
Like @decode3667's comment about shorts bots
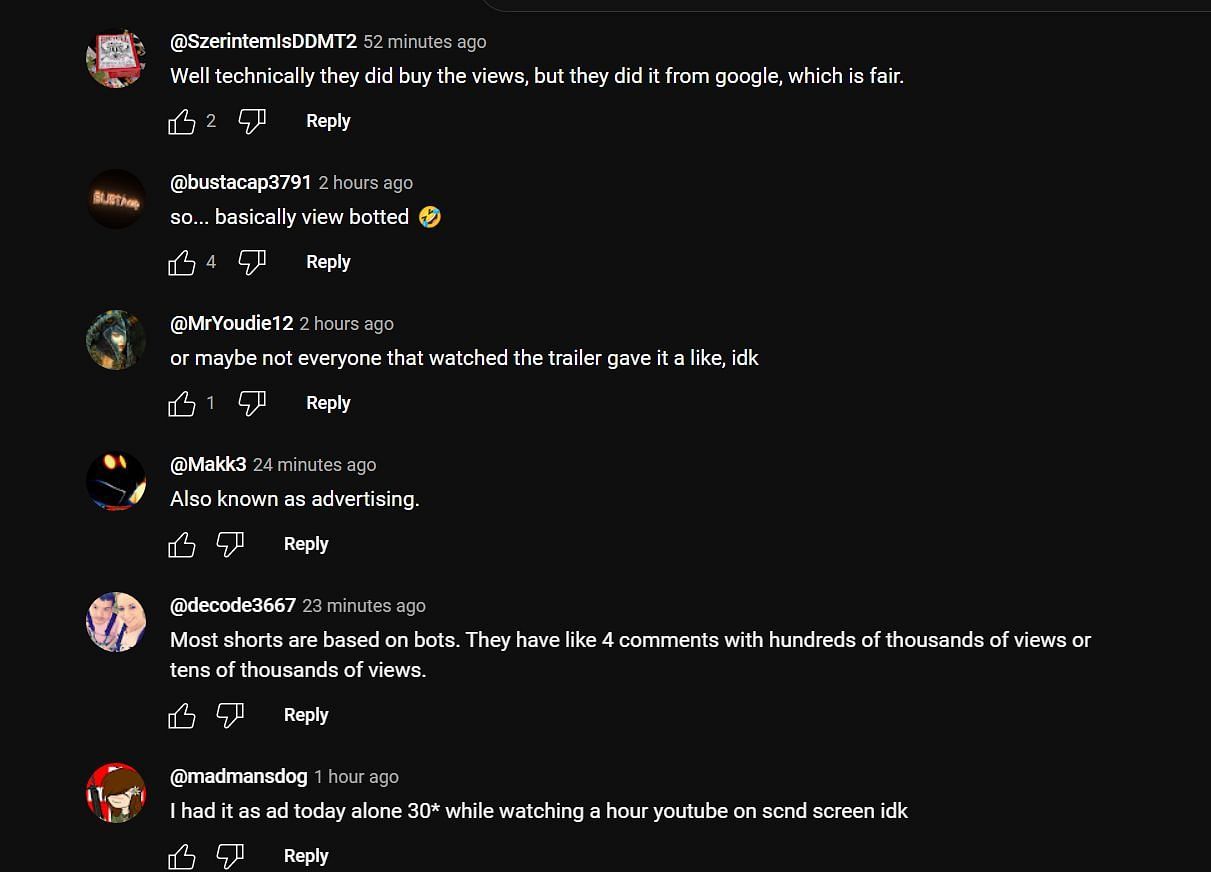tap(182, 716)
